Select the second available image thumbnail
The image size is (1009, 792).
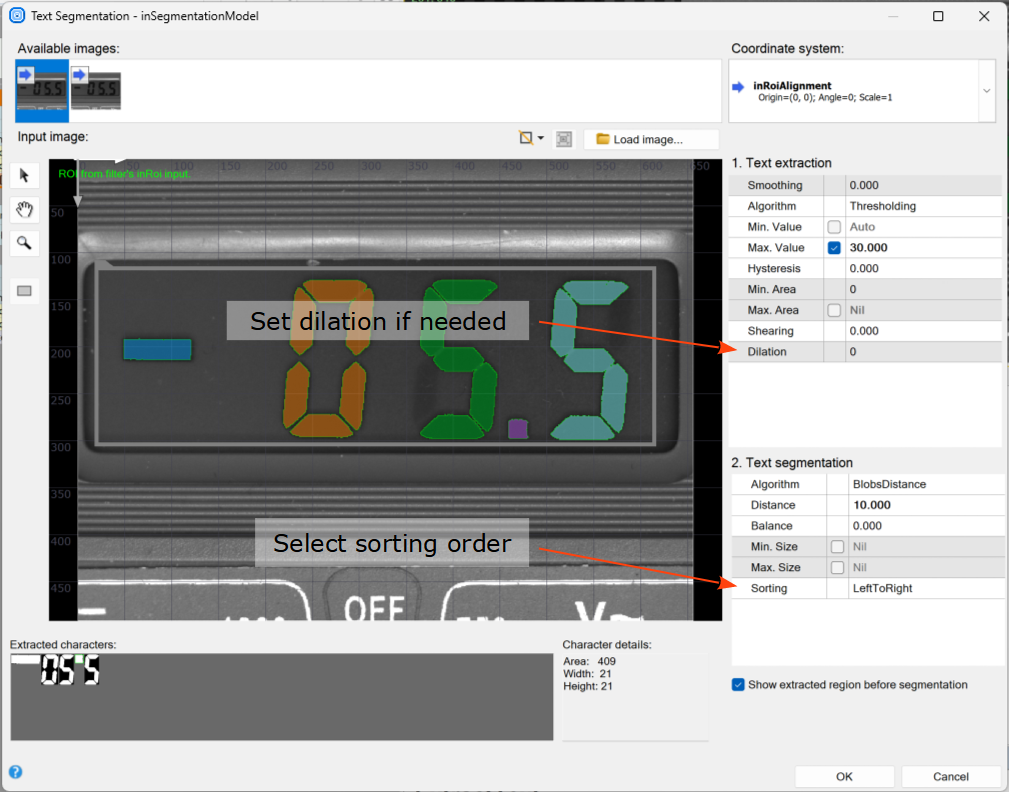pos(96,89)
